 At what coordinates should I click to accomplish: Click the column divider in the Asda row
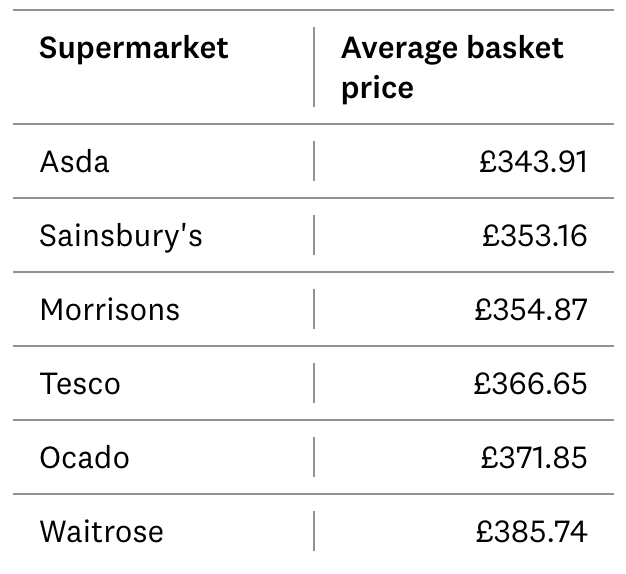click(x=314, y=161)
